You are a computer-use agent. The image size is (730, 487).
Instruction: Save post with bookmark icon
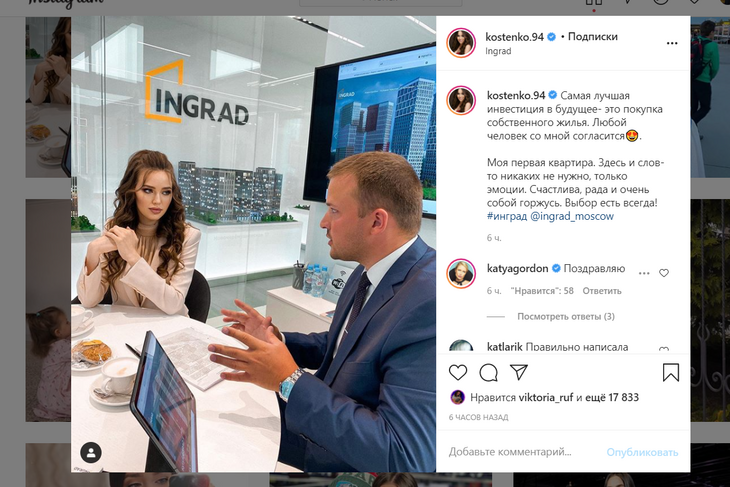click(x=671, y=372)
